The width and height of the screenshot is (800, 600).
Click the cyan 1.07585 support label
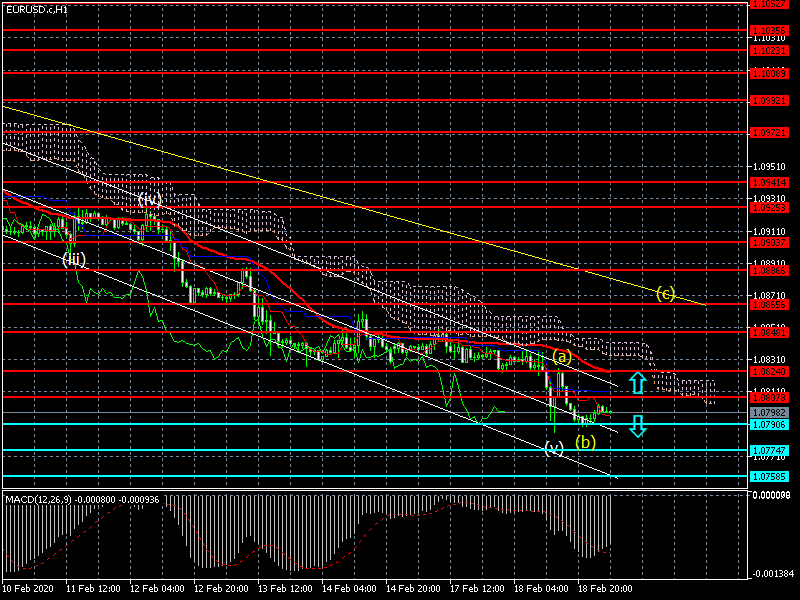tap(769, 477)
